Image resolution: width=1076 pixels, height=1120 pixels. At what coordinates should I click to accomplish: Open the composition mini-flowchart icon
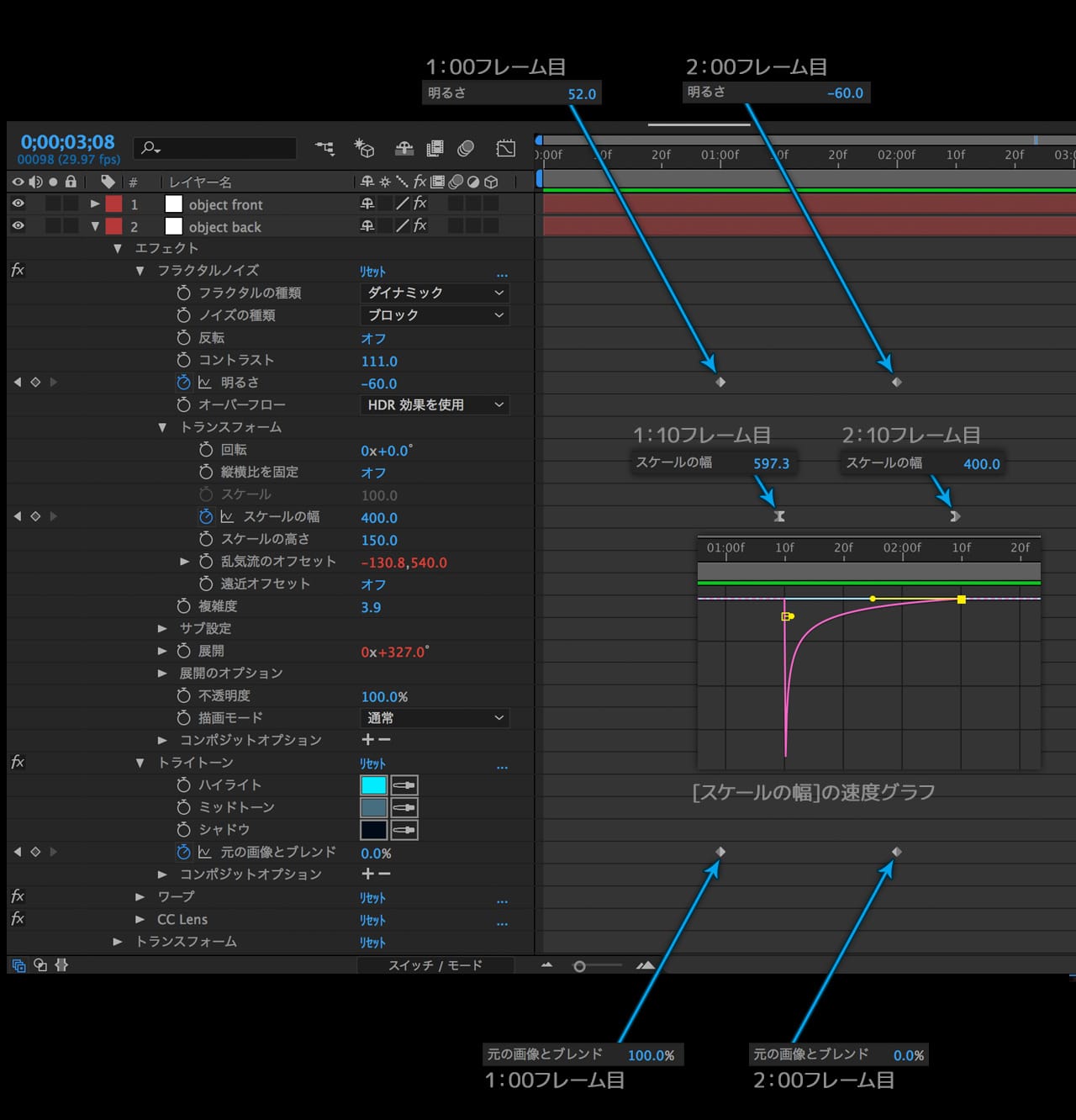(x=324, y=149)
